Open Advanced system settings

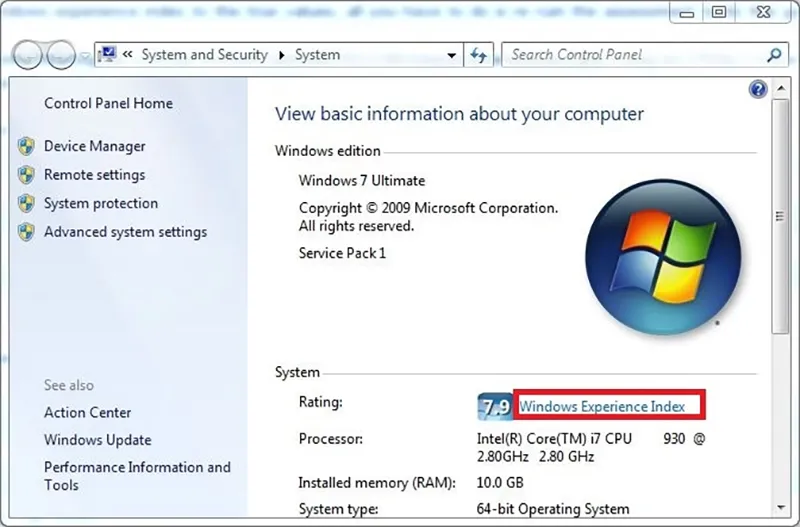[x=125, y=232]
